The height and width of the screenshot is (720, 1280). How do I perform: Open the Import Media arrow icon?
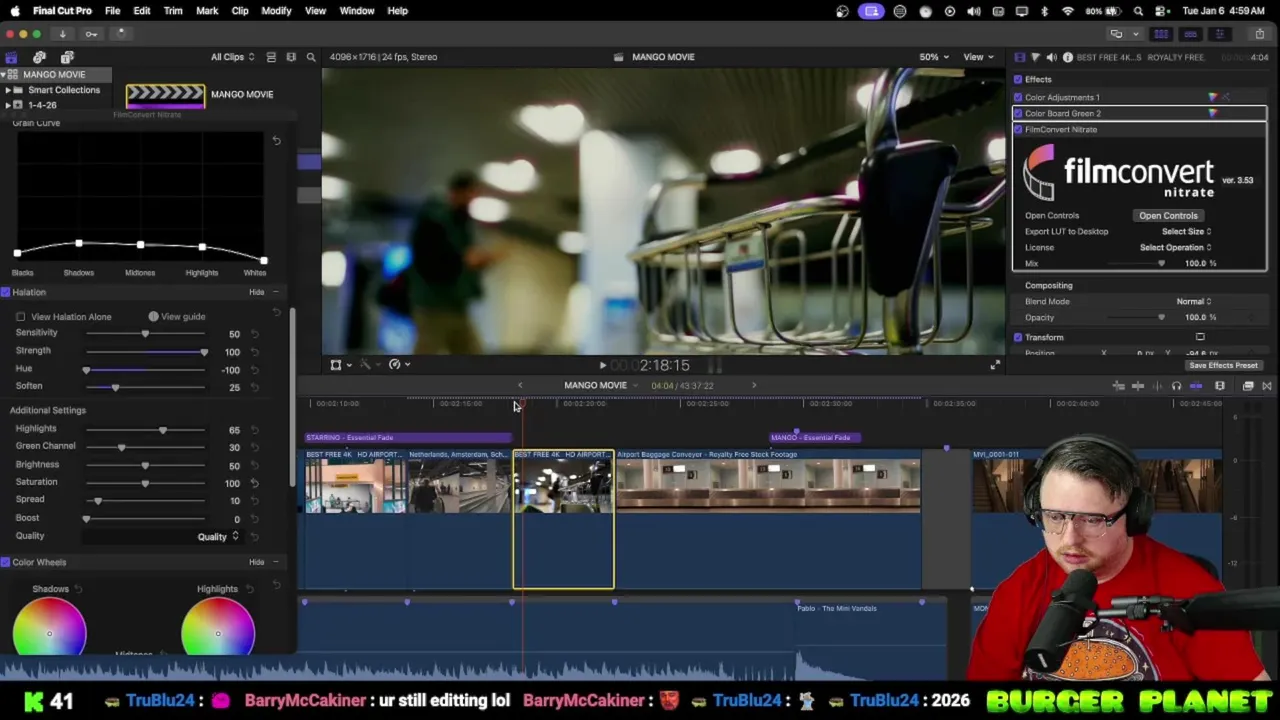coord(62,34)
